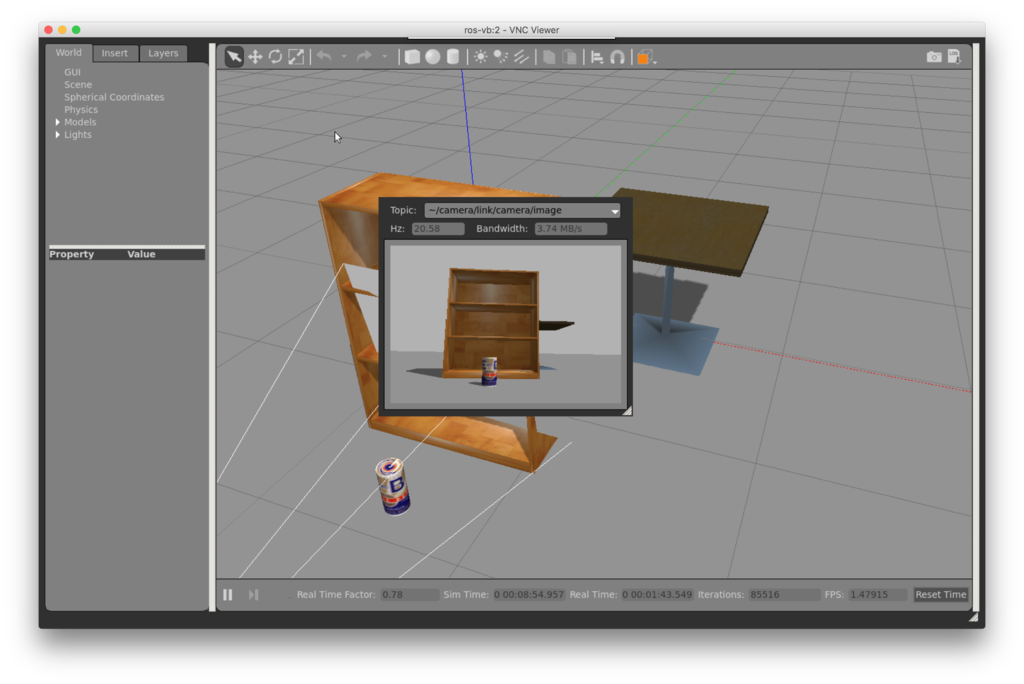Take a screenshot with the camera icon

[x=933, y=57]
